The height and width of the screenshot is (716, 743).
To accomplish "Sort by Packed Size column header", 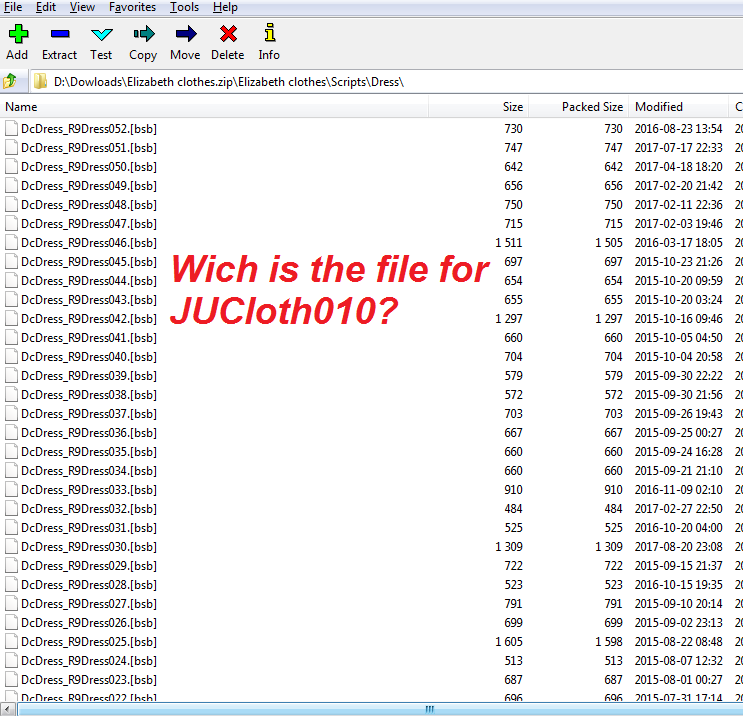I will click(592, 107).
